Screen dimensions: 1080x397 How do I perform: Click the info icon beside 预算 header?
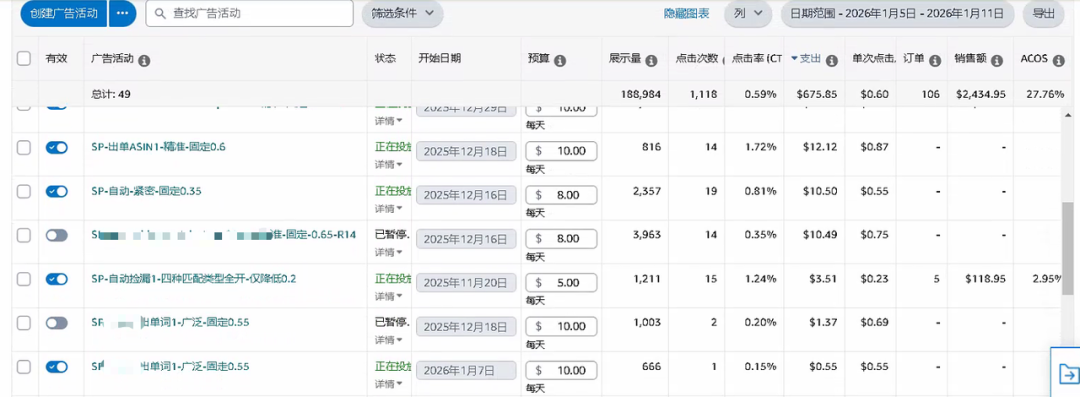pyautogui.click(x=560, y=61)
